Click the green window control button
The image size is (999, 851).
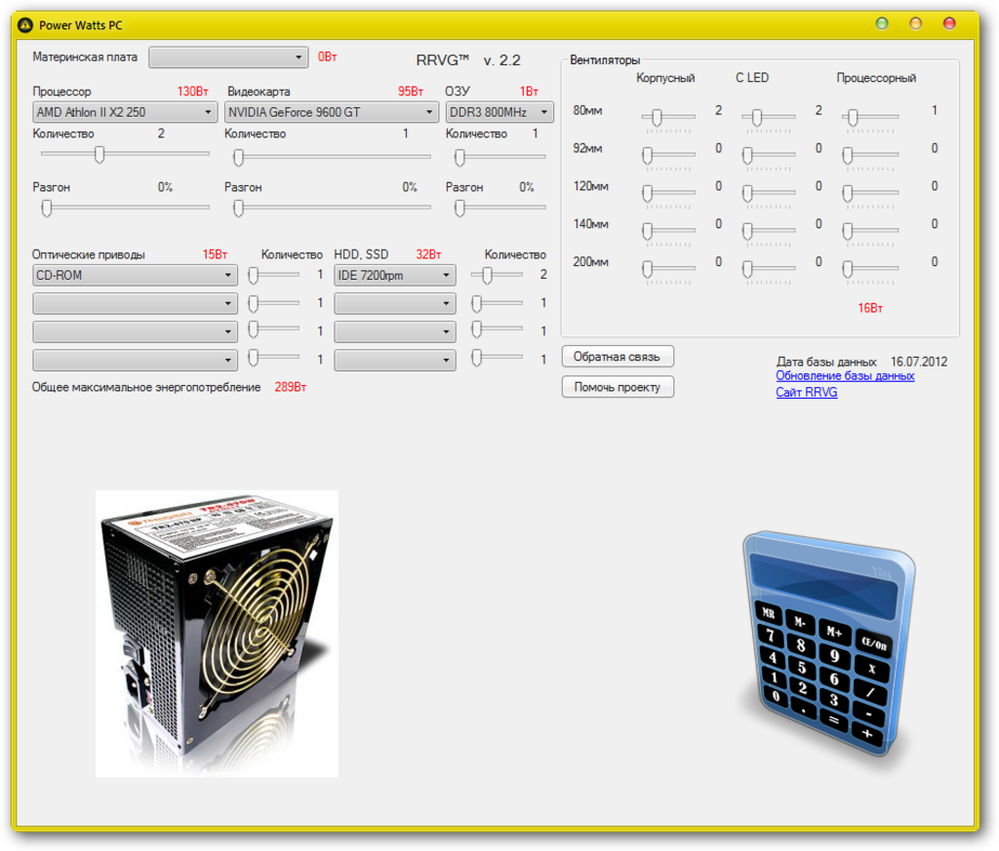[882, 23]
